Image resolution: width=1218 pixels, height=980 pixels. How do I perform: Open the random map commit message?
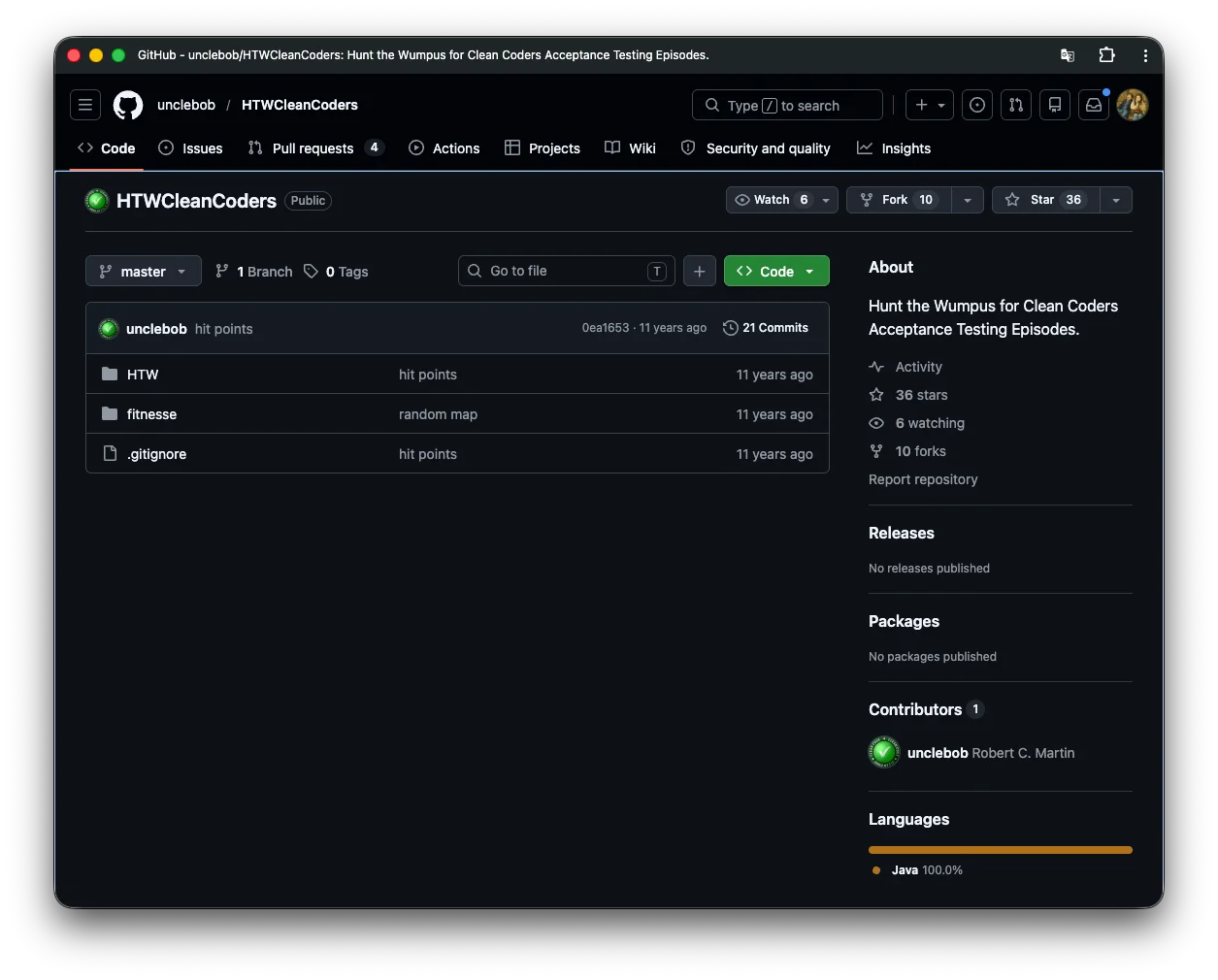pyautogui.click(x=438, y=414)
